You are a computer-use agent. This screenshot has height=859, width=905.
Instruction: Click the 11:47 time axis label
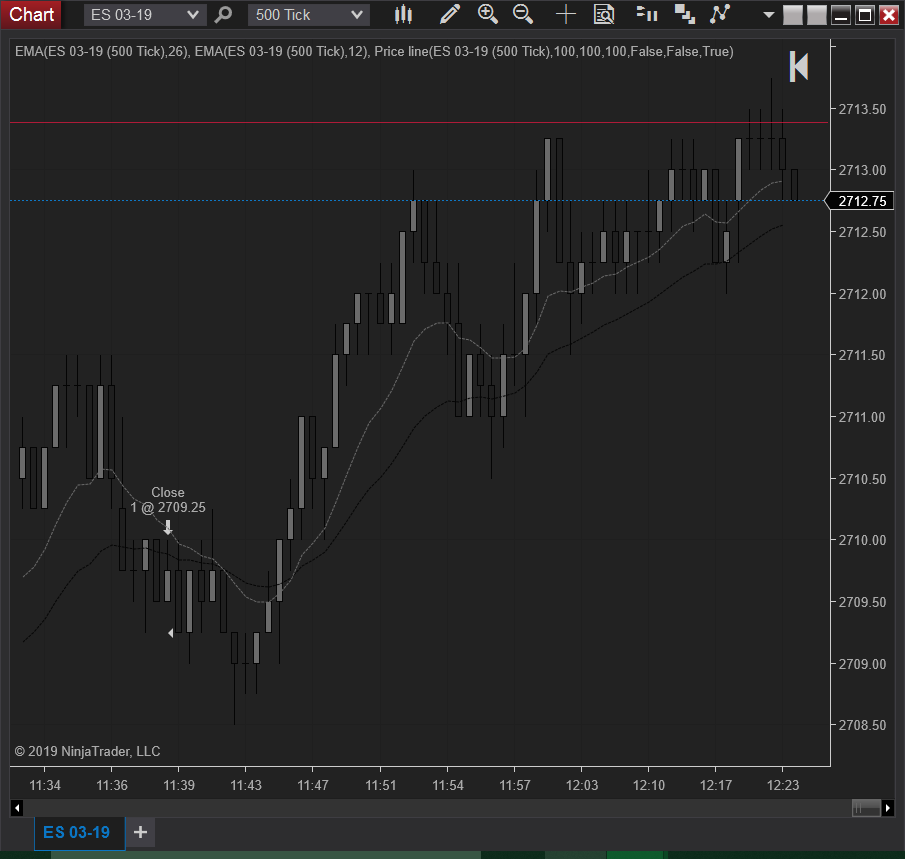pos(312,785)
